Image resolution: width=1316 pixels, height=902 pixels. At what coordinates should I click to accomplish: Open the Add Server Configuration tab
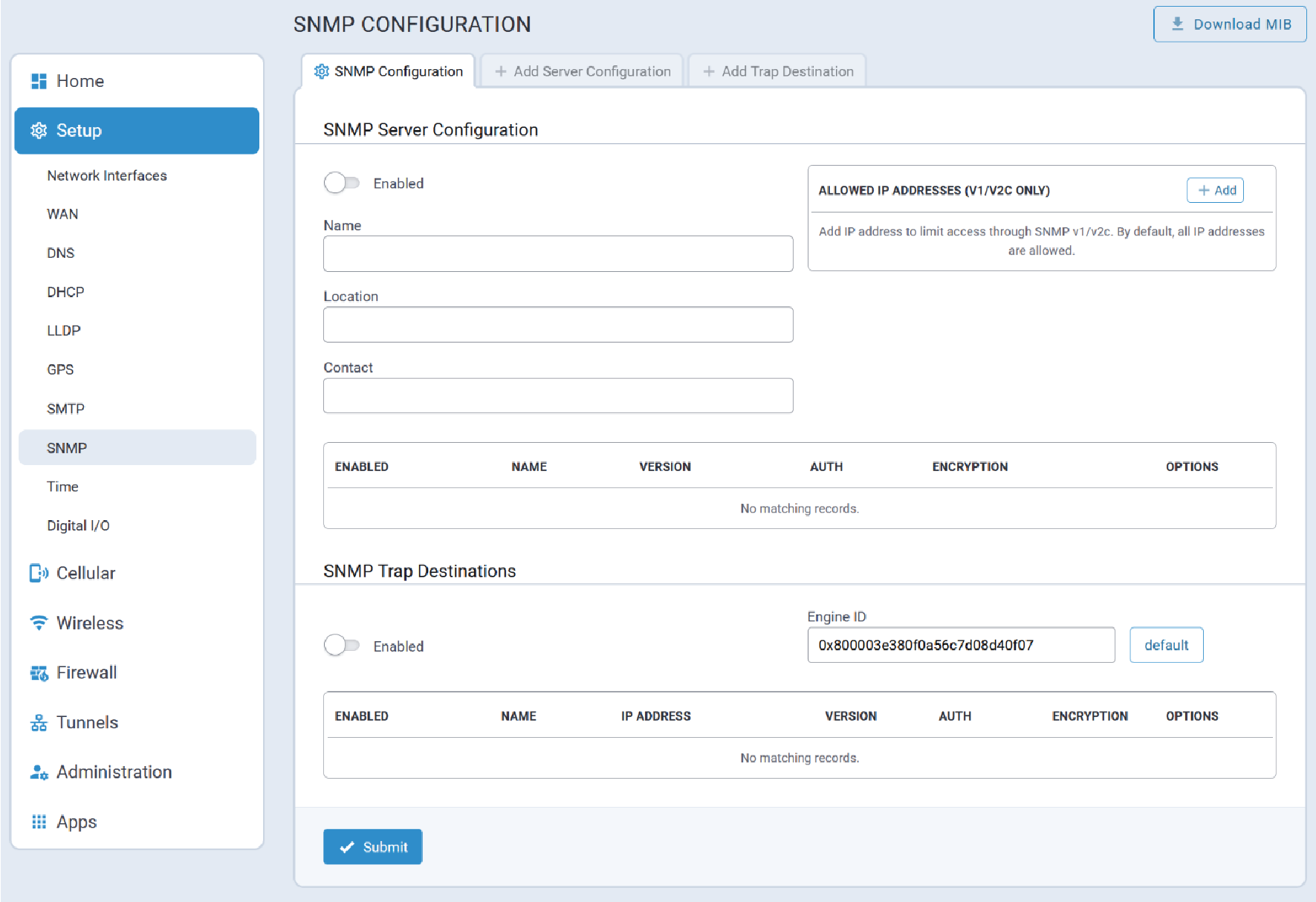[583, 71]
